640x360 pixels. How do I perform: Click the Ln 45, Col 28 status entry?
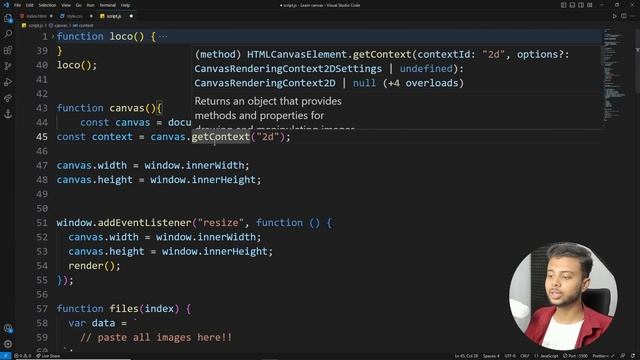tap(466, 356)
